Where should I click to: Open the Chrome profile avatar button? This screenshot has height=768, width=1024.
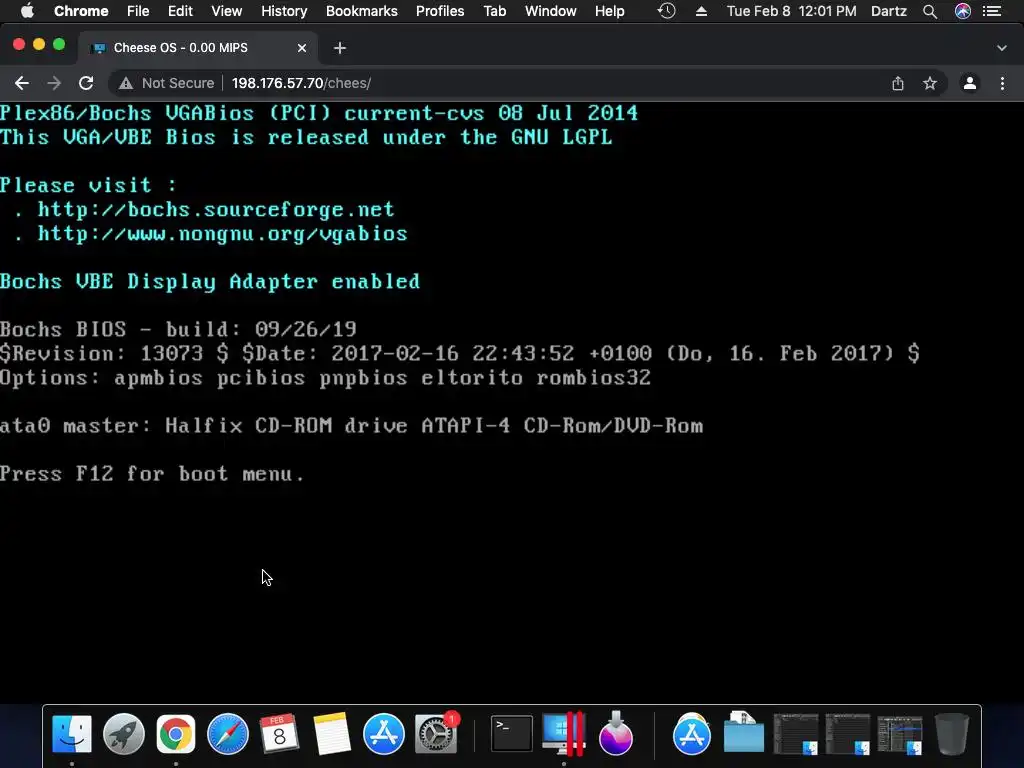(970, 83)
